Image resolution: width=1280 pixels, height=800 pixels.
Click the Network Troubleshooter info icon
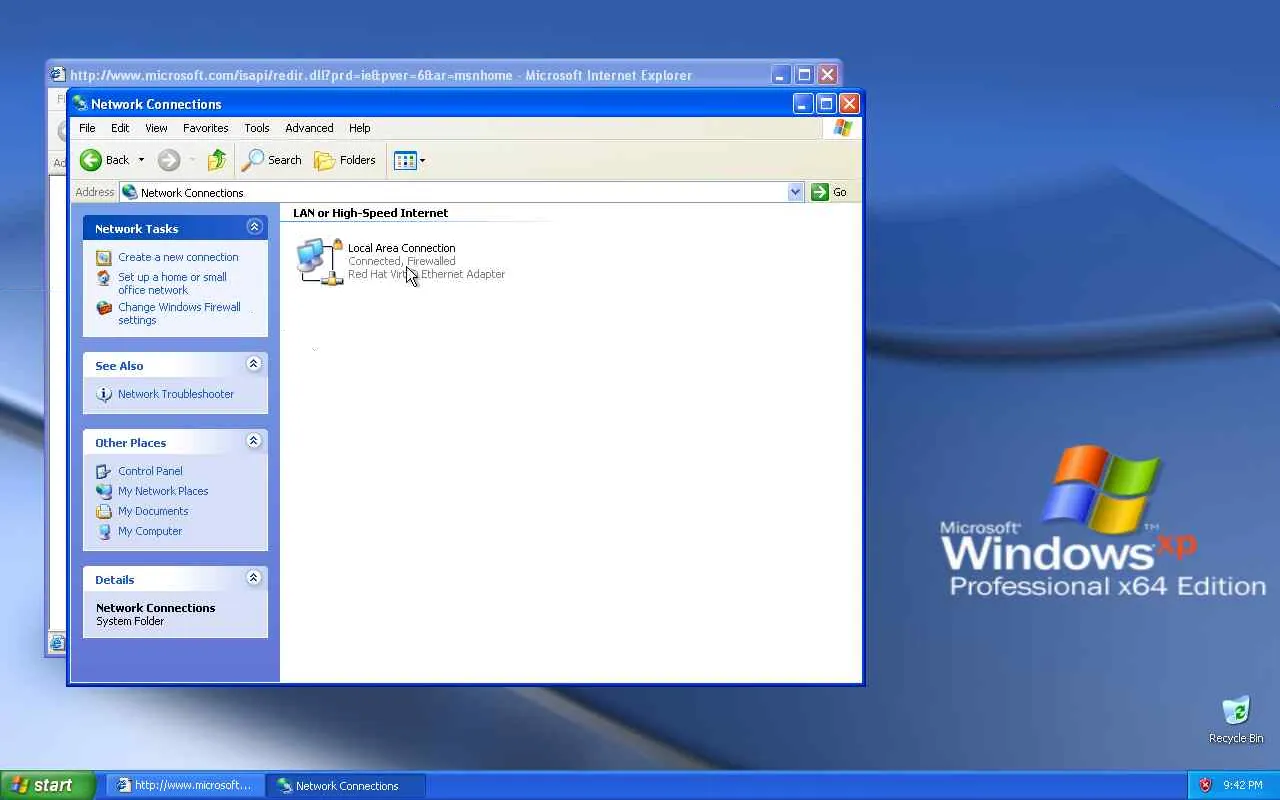pos(103,394)
